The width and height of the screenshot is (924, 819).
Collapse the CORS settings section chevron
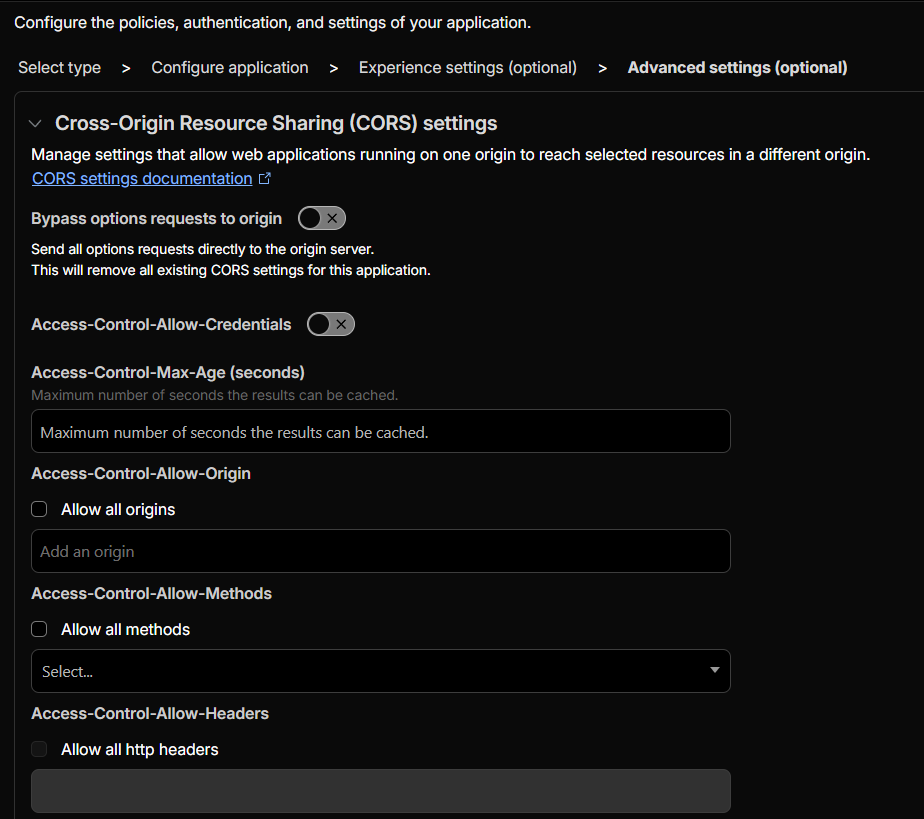point(36,124)
